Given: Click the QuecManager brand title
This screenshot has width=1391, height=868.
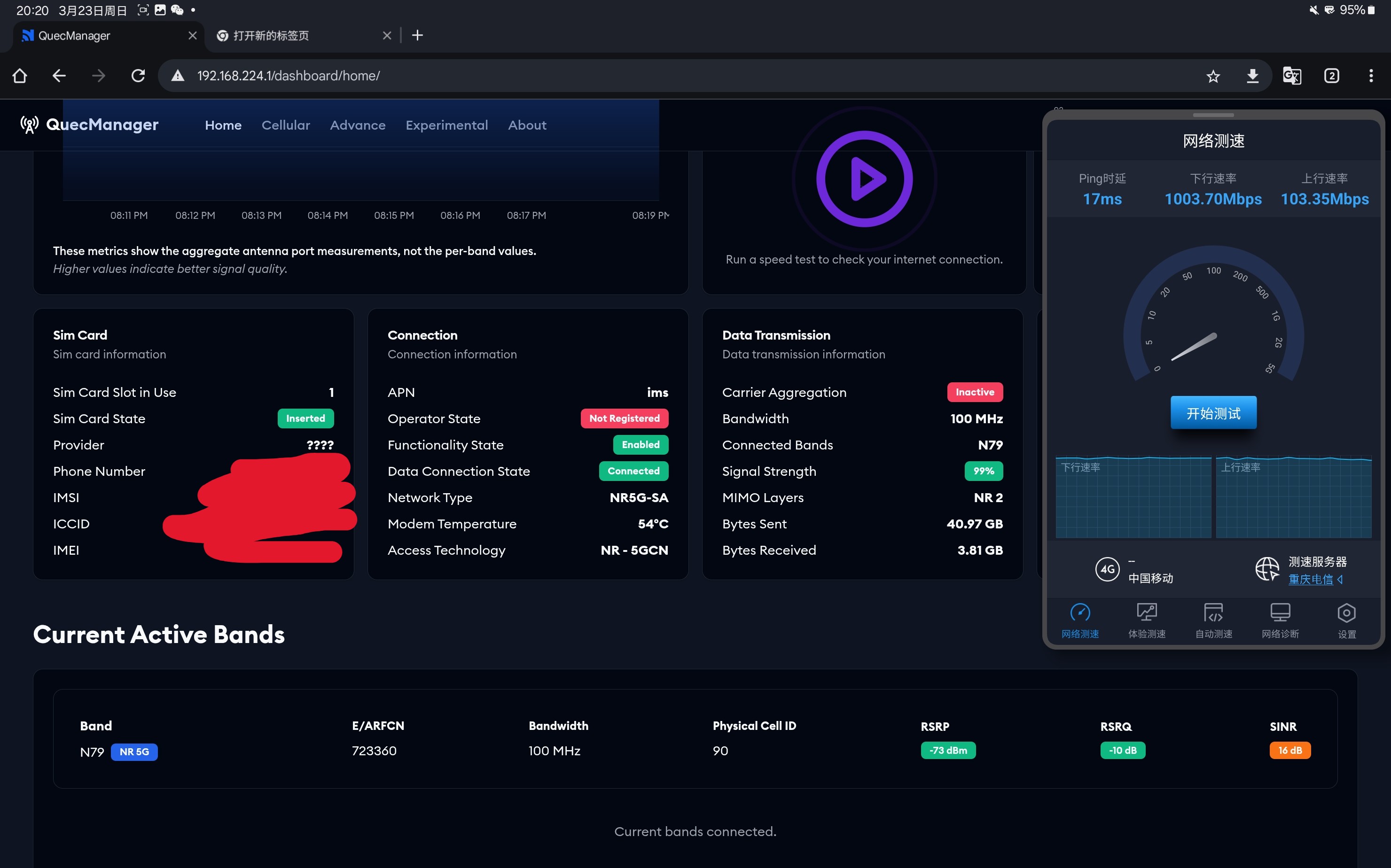Looking at the screenshot, I should click(102, 124).
